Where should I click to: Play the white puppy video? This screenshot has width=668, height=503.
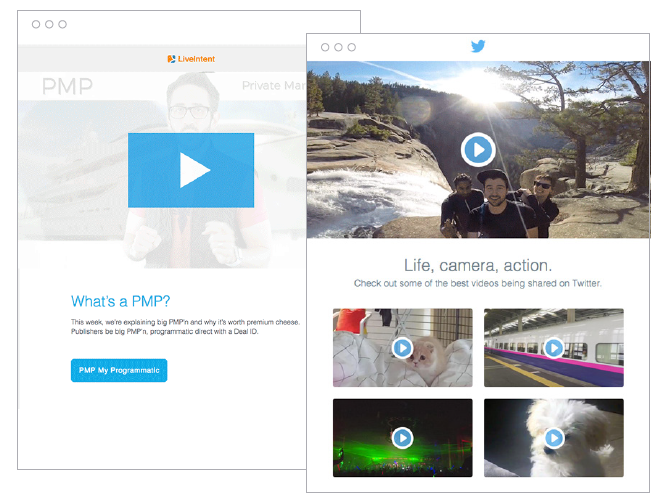click(x=553, y=438)
